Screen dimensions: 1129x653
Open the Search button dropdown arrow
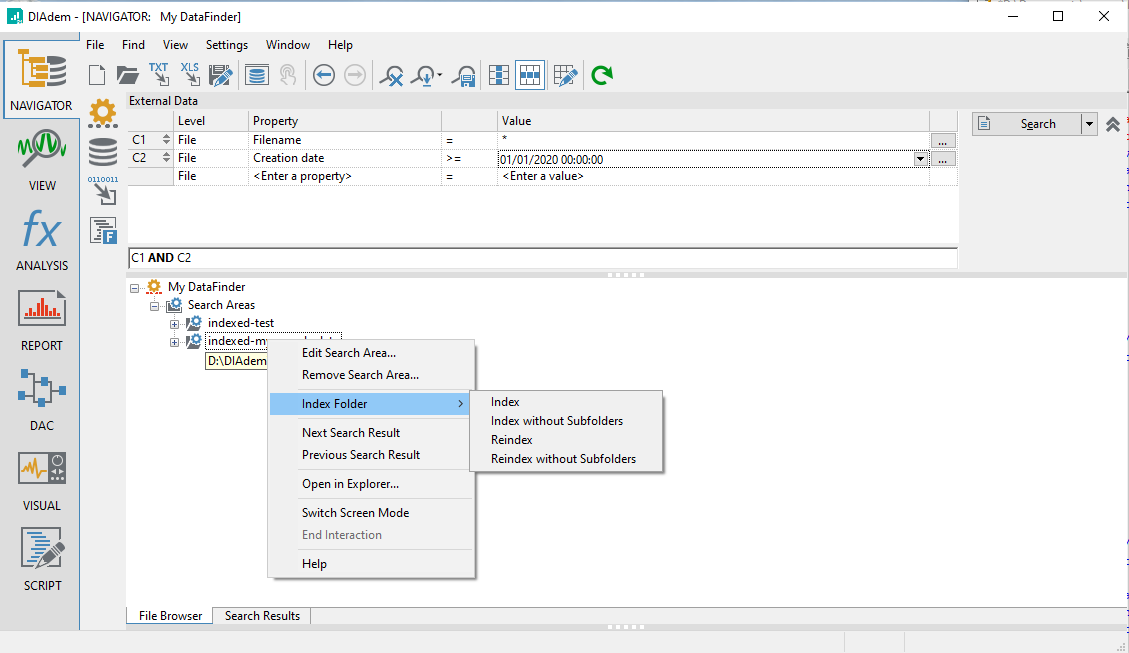1089,124
